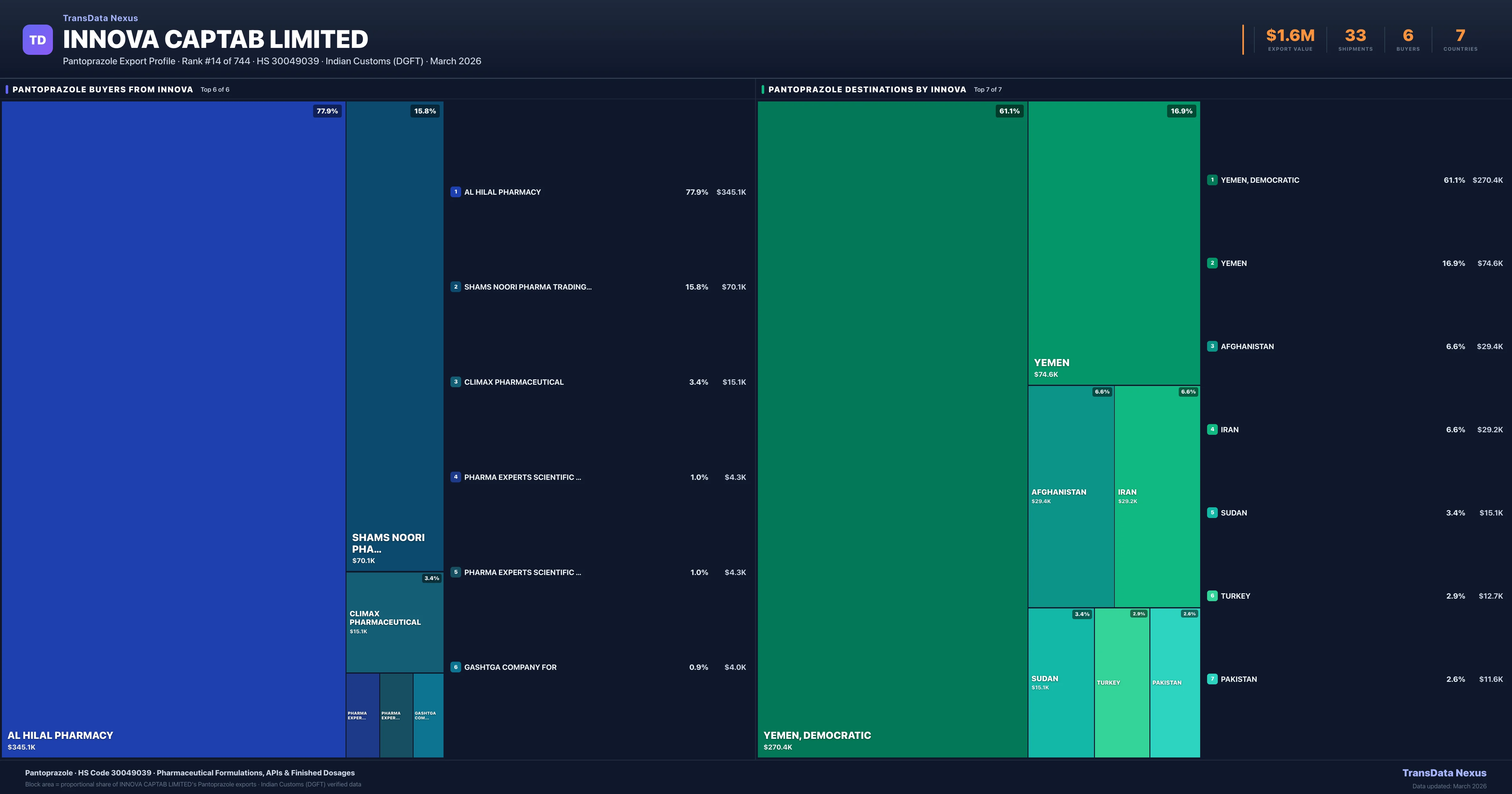This screenshot has width=1512, height=794.
Task: Click the 77.9% badge on Al Hilal block
Action: click(x=327, y=111)
